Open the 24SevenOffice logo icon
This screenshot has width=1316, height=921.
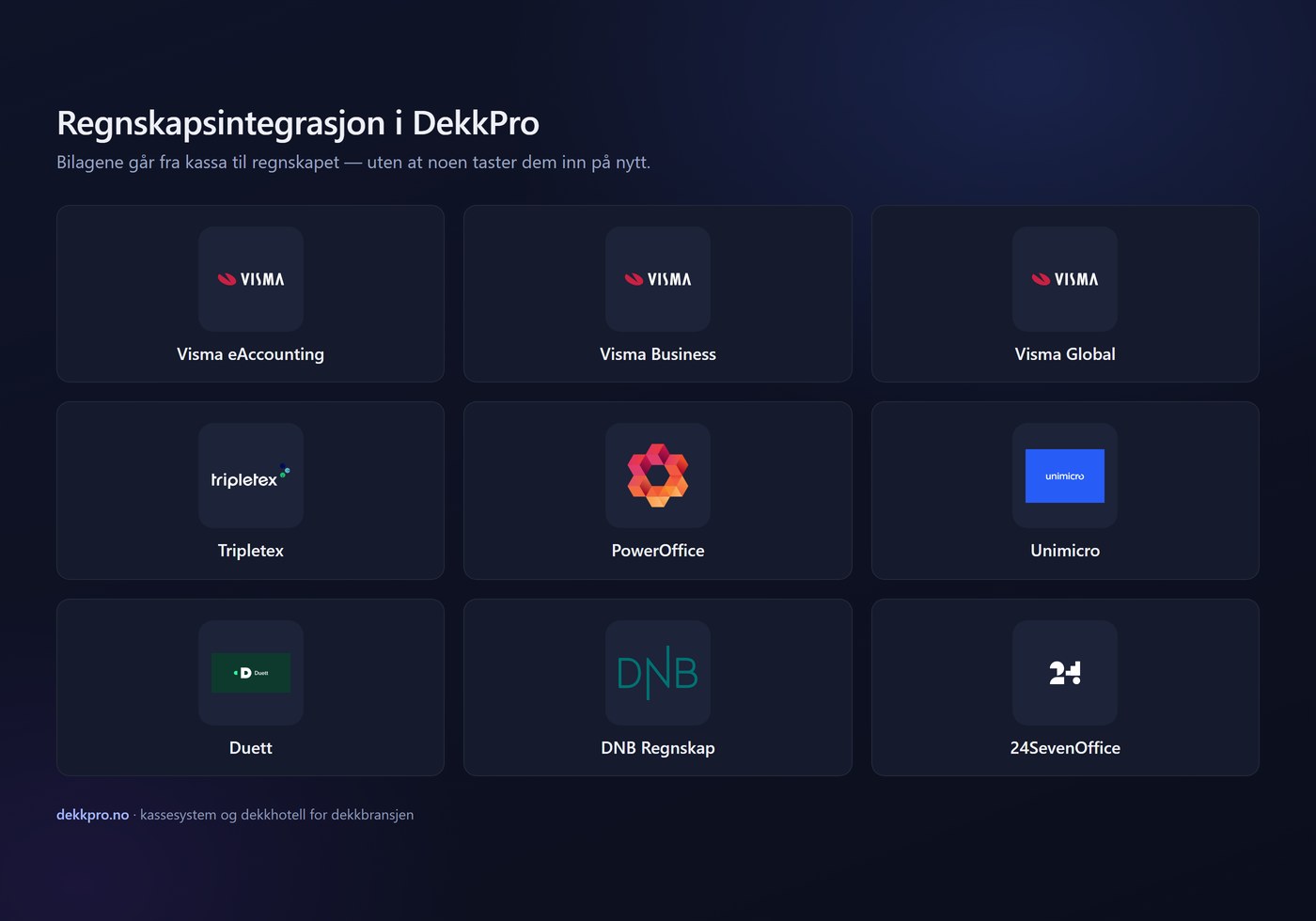tap(1065, 673)
